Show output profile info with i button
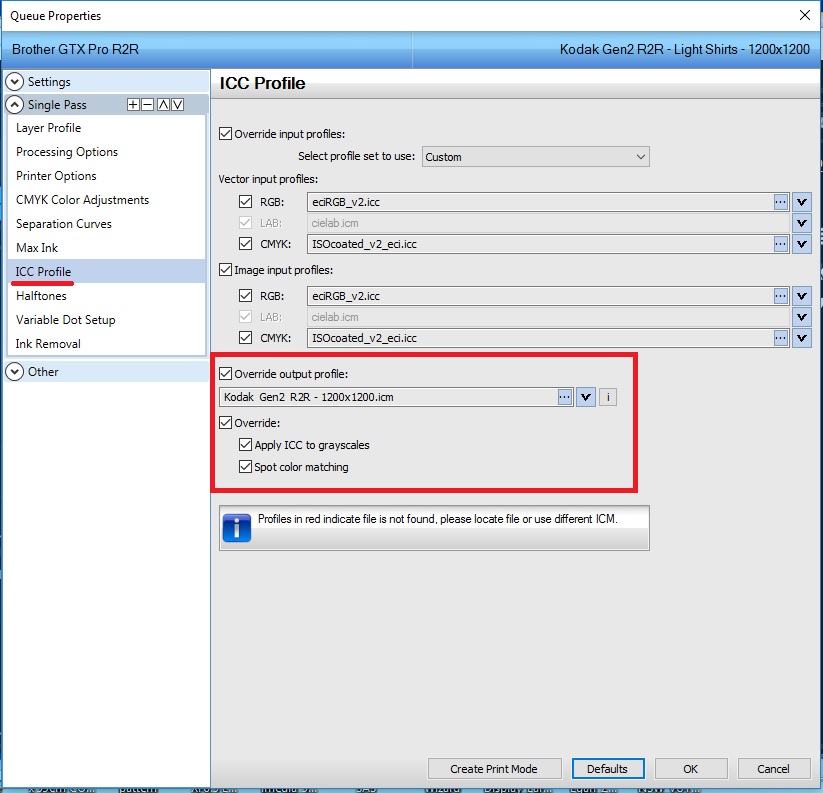This screenshot has width=823, height=793. (x=608, y=397)
